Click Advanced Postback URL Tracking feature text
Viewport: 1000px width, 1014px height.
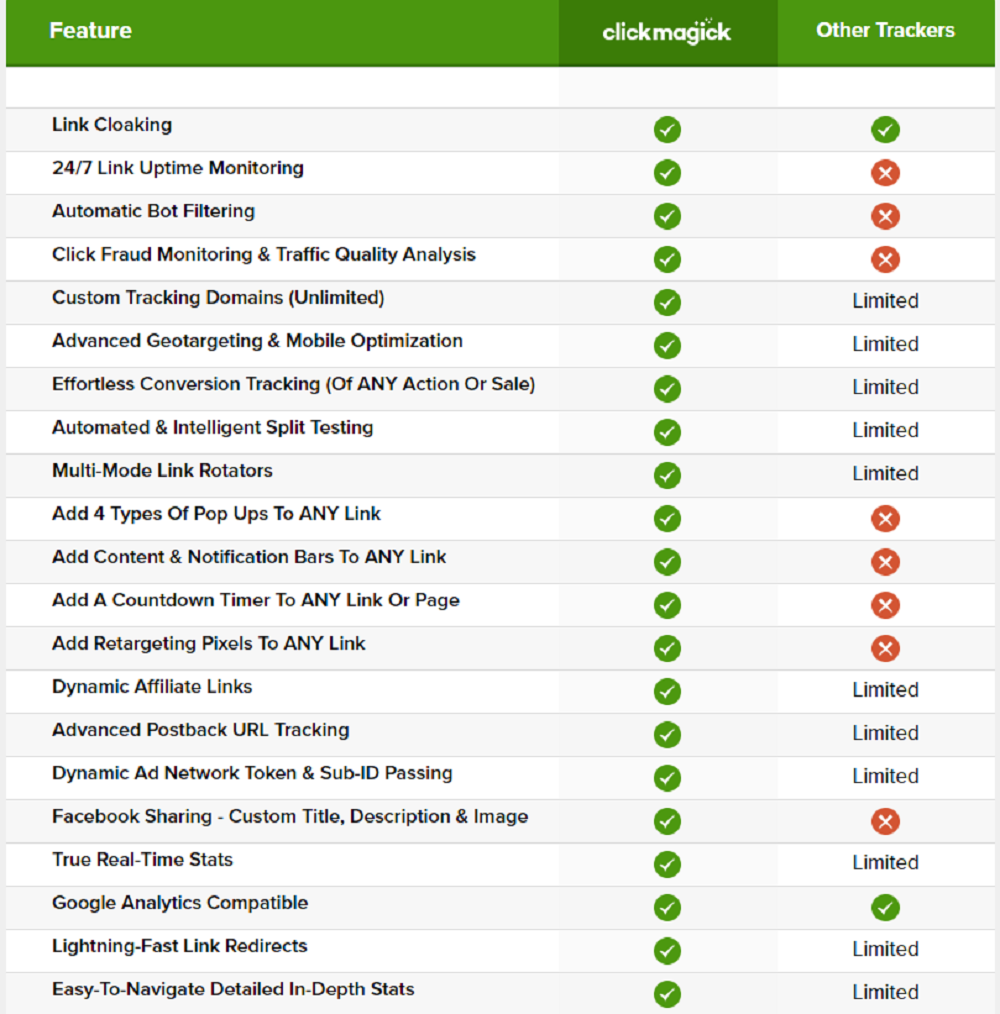tap(201, 730)
